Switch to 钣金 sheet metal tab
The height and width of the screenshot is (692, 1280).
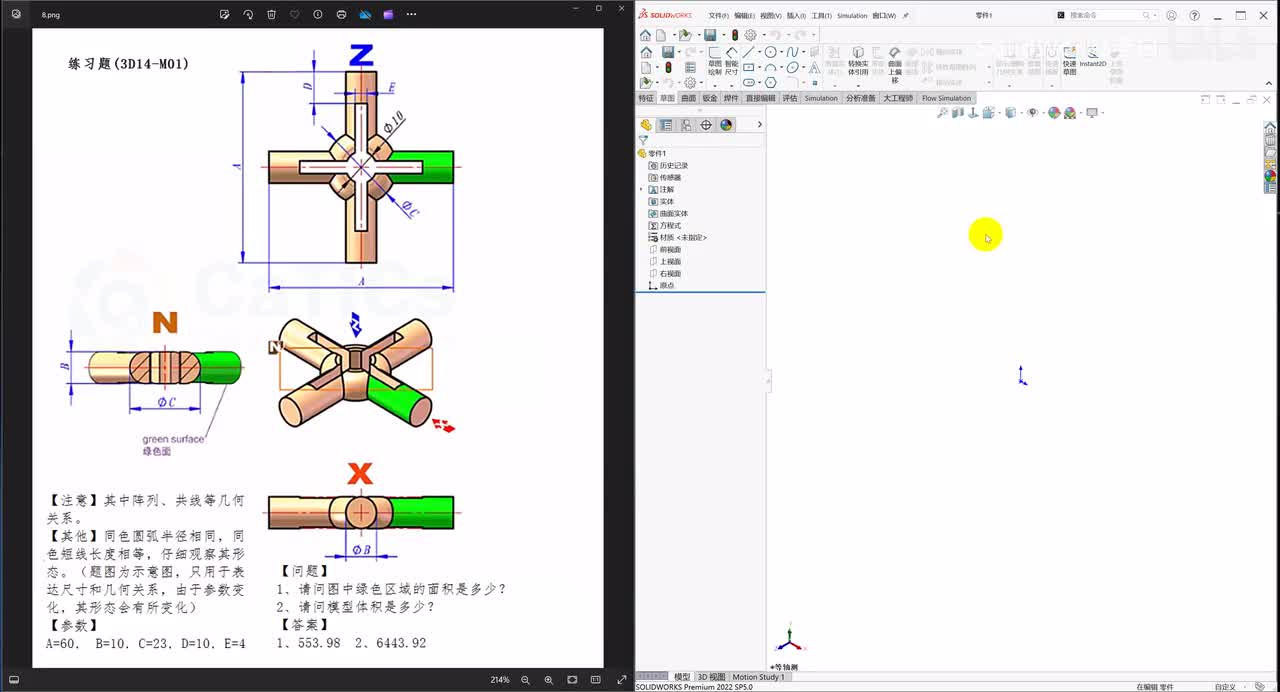(709, 98)
